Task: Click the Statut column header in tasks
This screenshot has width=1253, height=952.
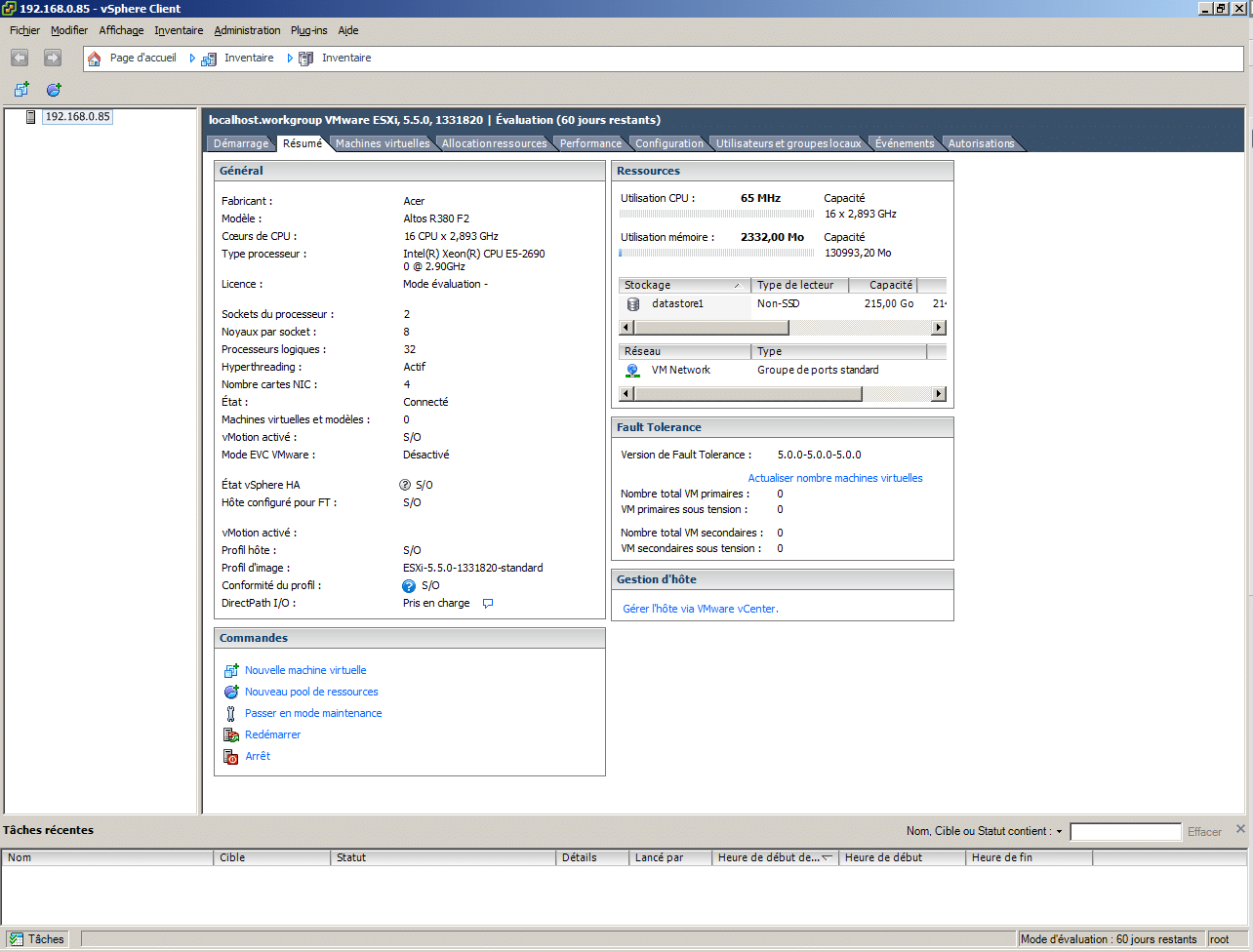Action: pos(444,858)
